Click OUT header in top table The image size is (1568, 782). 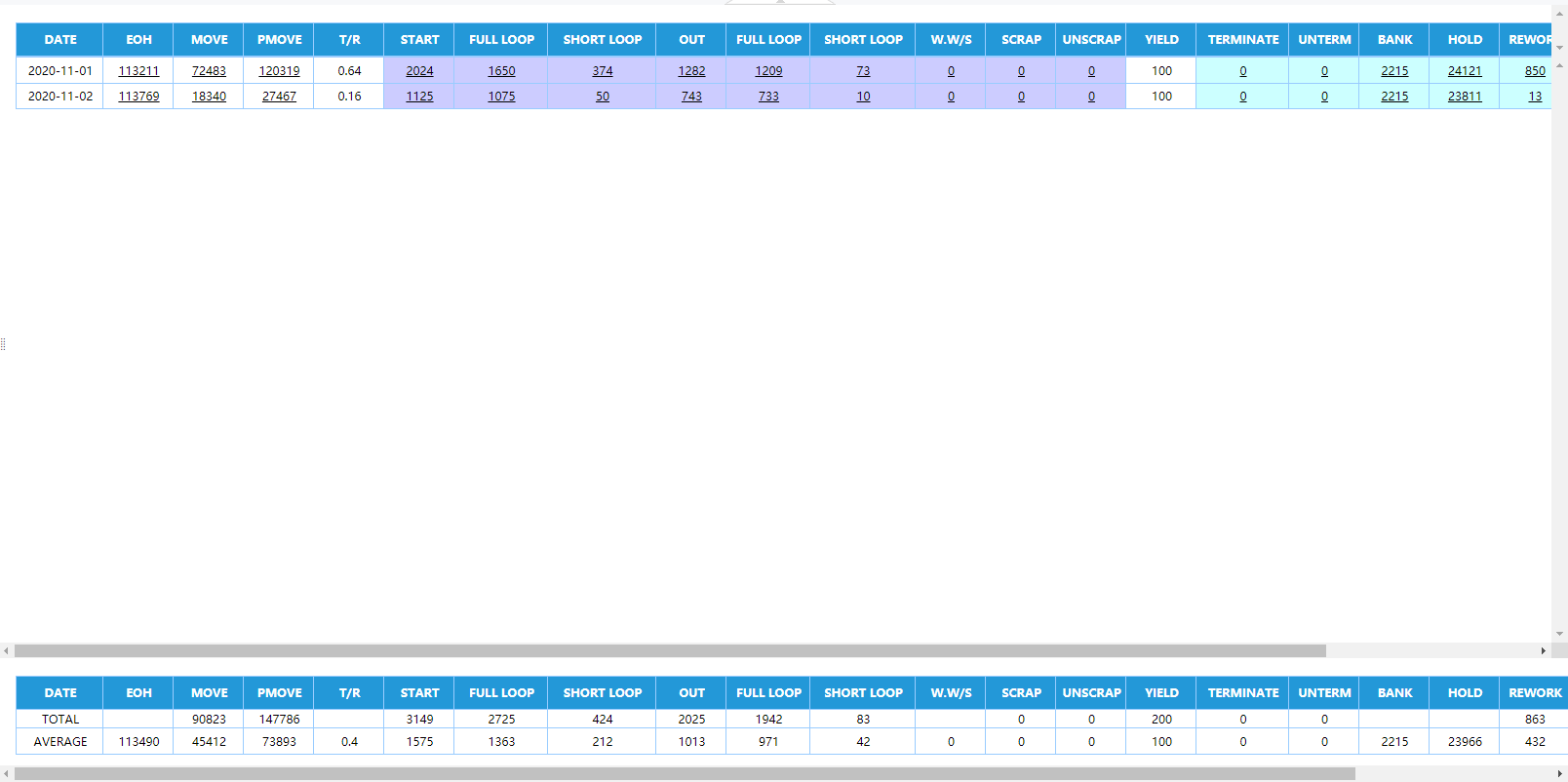[x=691, y=40]
